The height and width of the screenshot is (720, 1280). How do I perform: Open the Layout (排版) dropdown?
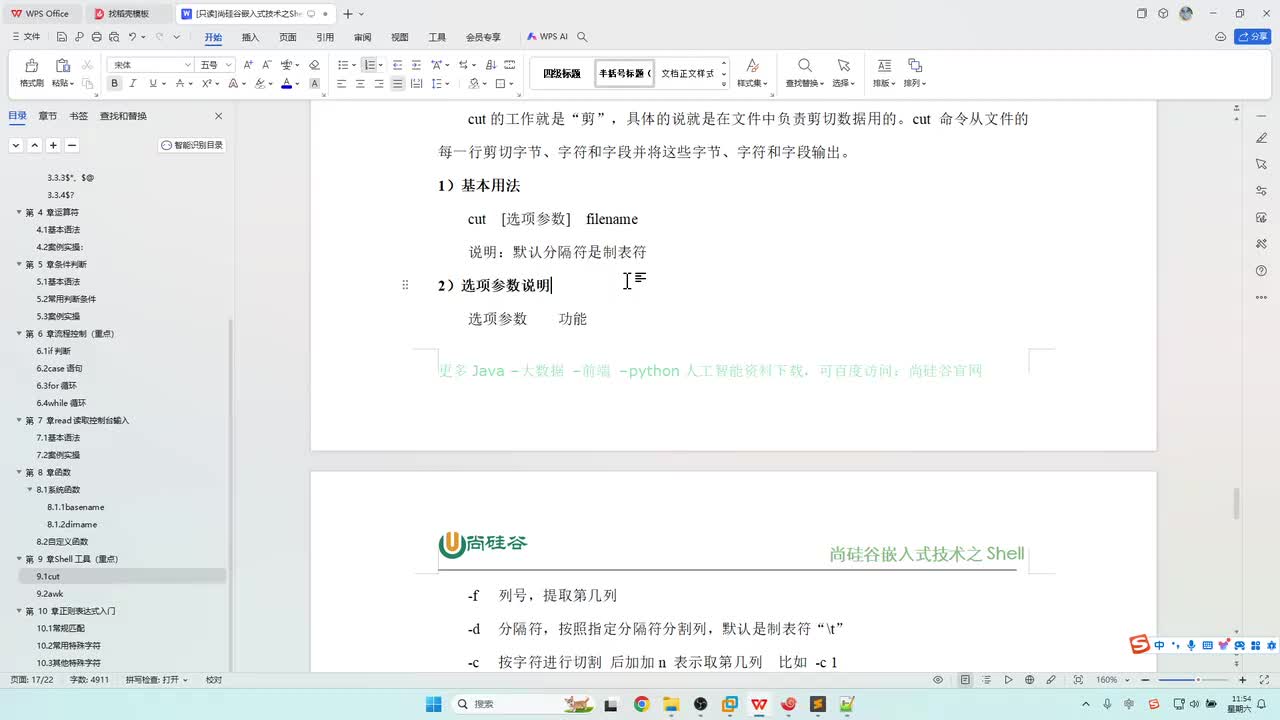884,84
